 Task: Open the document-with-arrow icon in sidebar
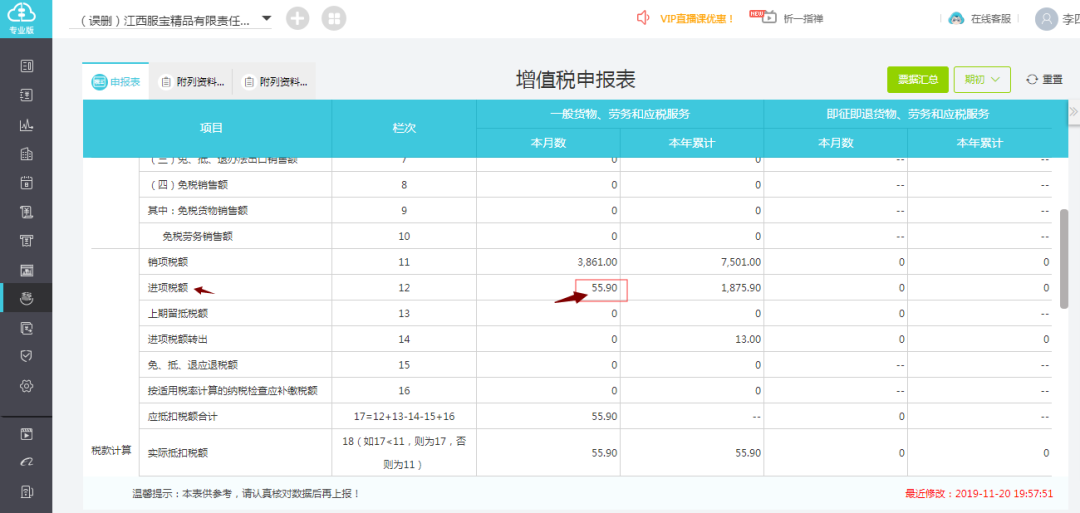click(27, 328)
